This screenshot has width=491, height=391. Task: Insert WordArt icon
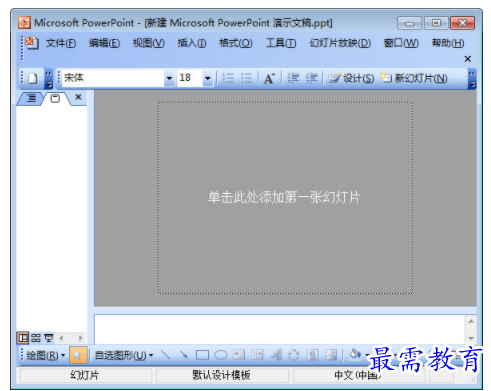[x=276, y=355]
